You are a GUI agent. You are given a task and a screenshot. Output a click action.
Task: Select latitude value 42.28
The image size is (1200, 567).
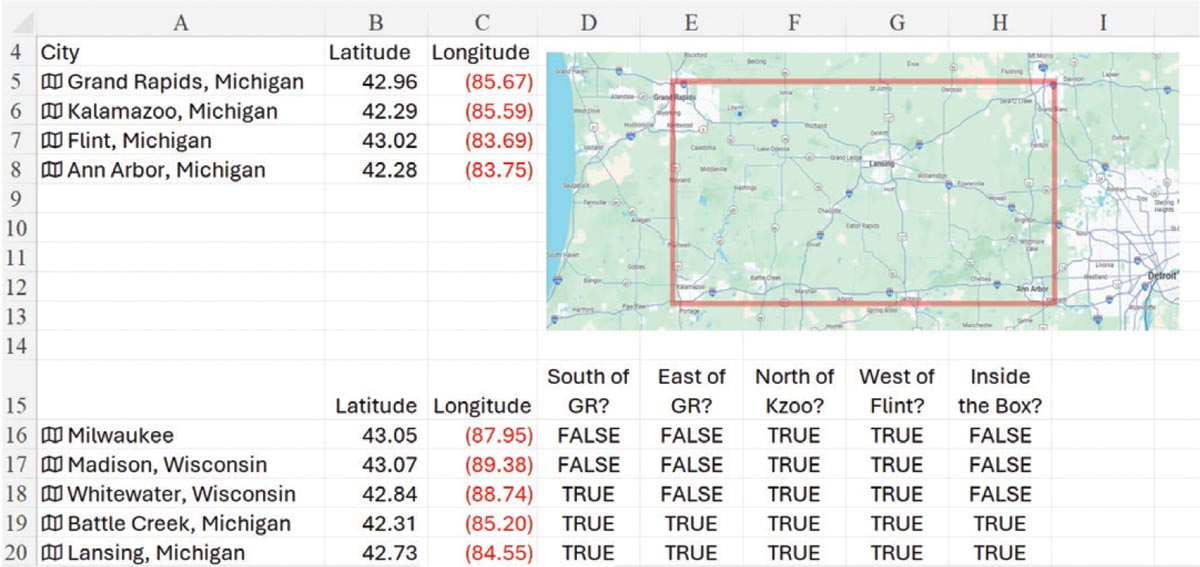(376, 170)
